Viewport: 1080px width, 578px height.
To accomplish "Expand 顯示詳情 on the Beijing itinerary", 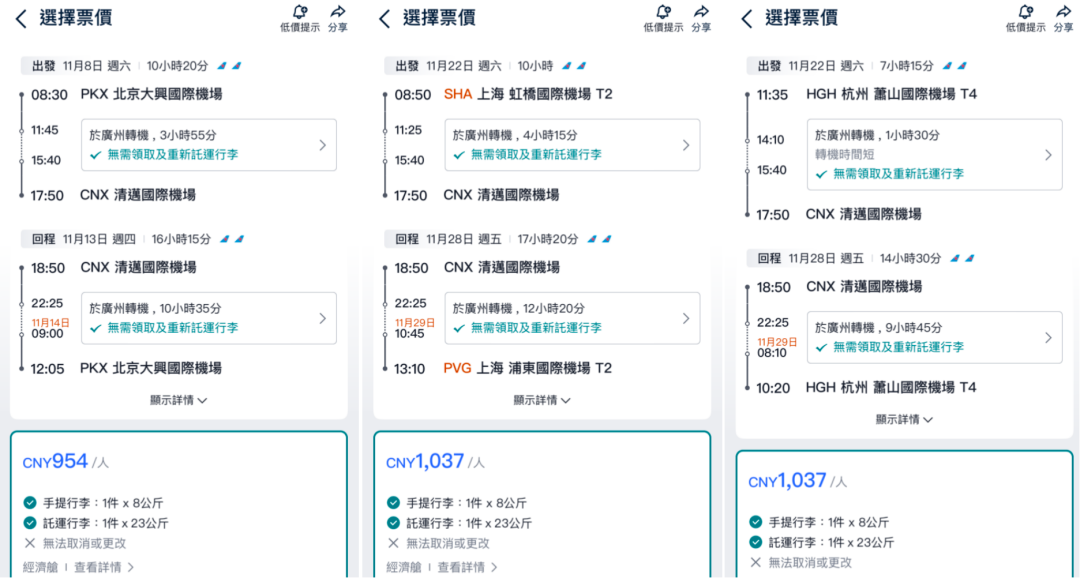I will pos(180,400).
